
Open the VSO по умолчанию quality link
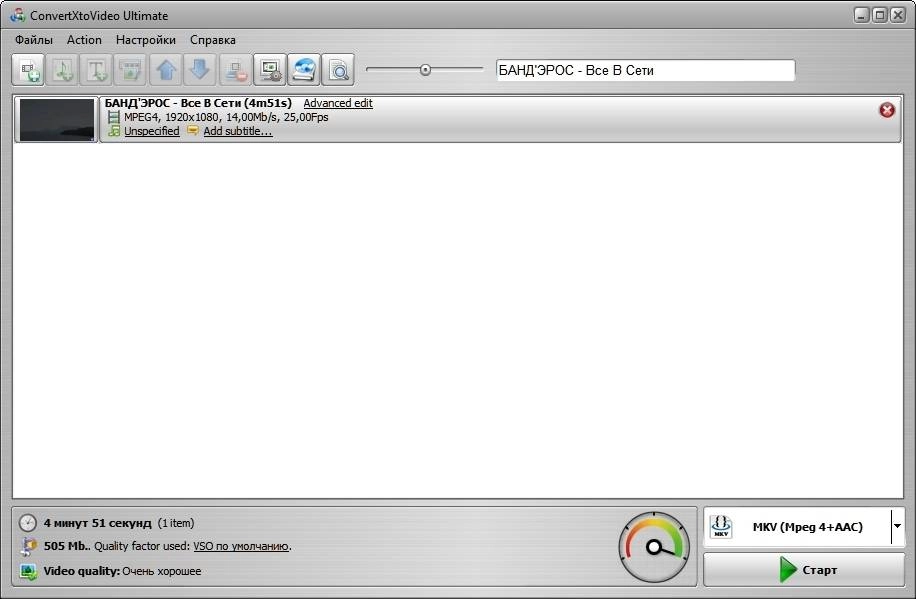[x=241, y=546]
